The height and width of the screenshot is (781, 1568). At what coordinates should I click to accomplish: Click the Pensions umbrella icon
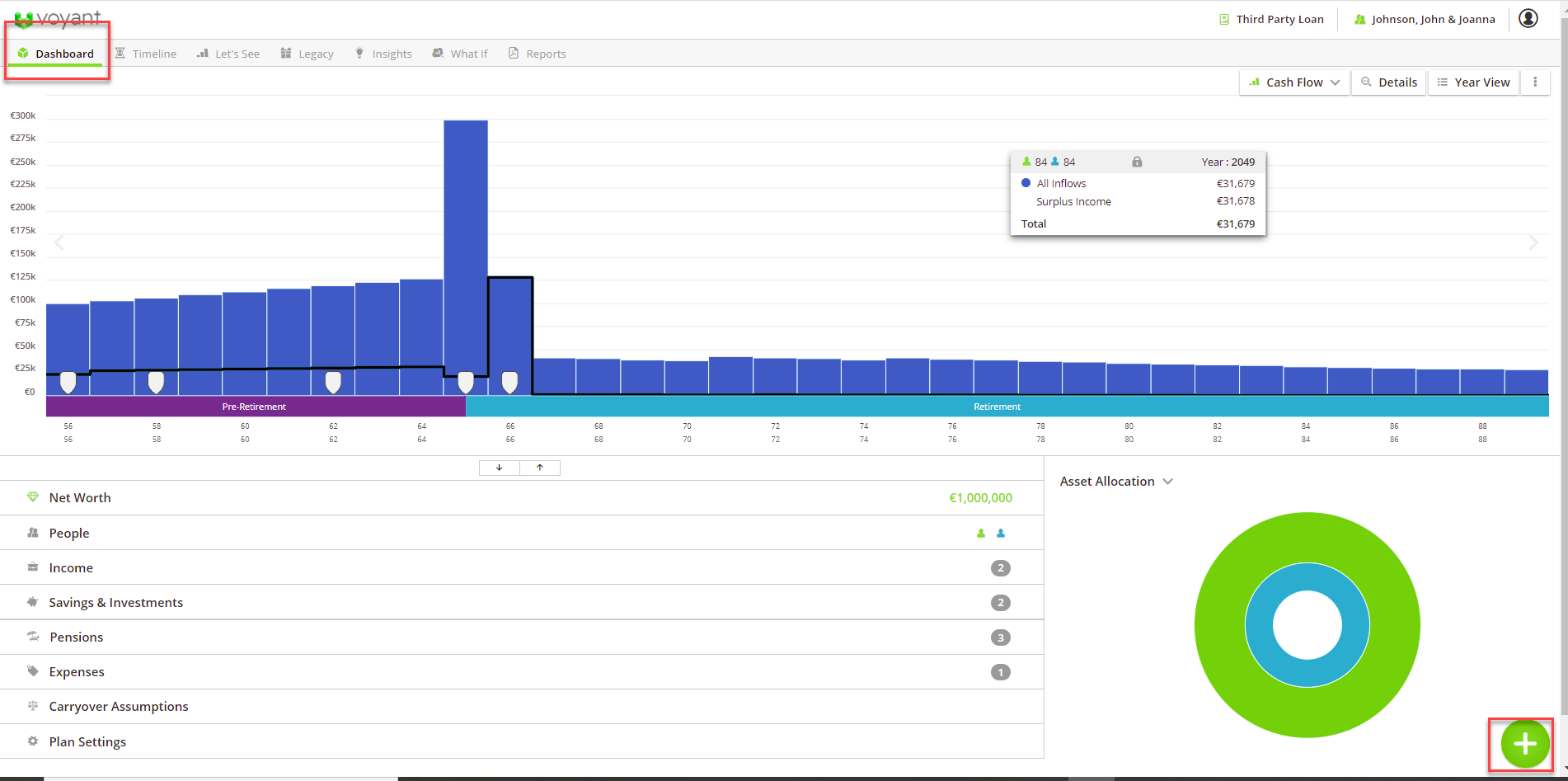[x=33, y=637]
